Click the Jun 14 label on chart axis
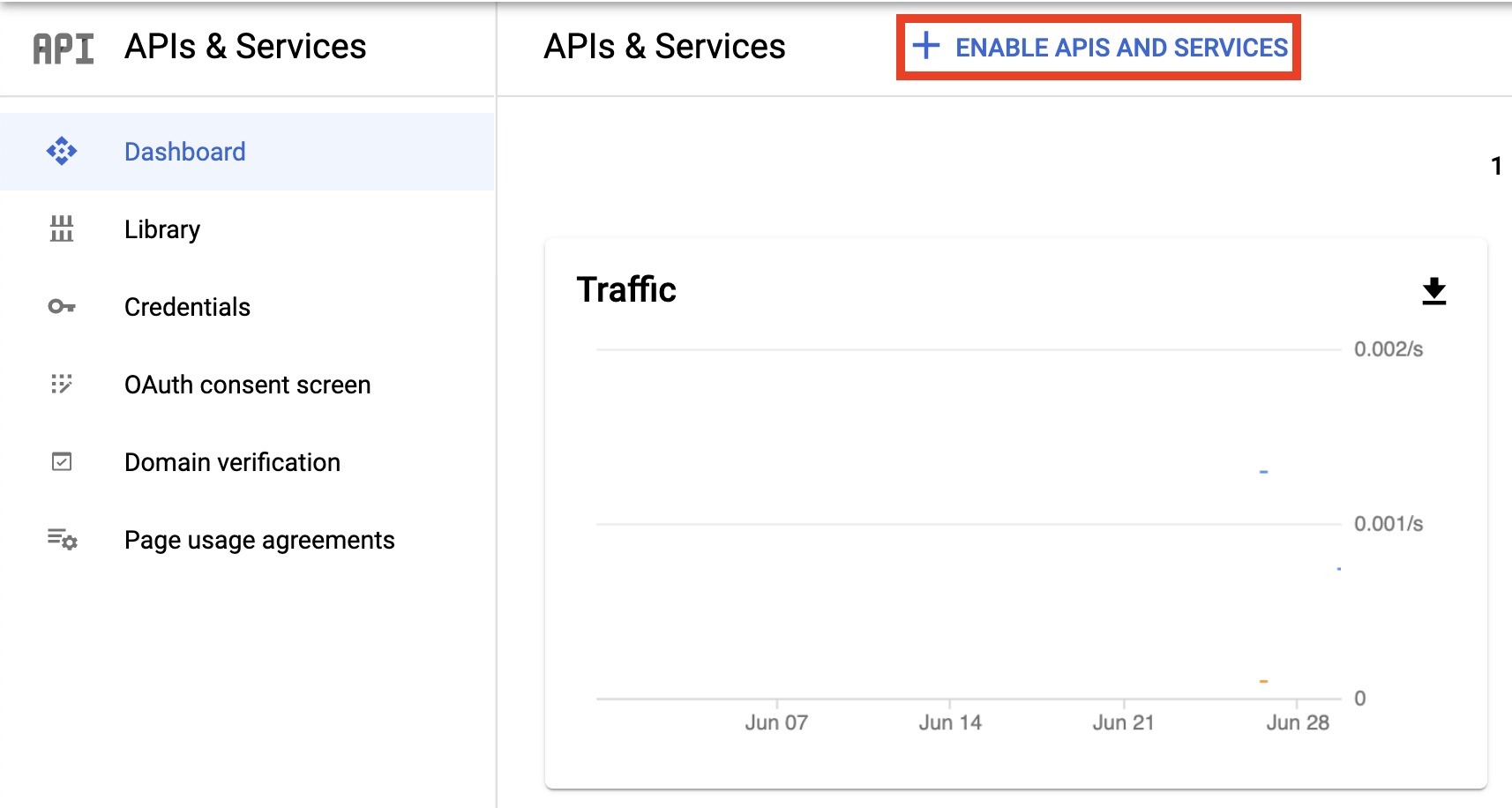This screenshot has width=1512, height=808. (x=950, y=722)
